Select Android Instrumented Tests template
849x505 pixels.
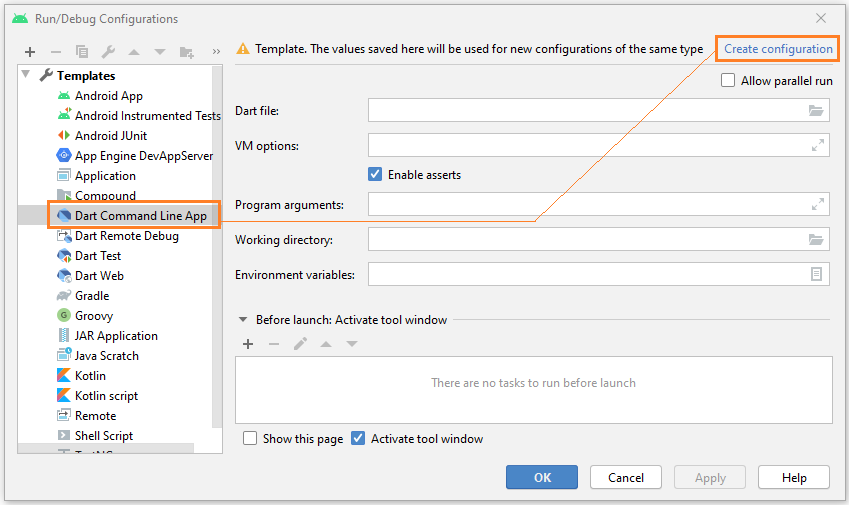point(139,116)
